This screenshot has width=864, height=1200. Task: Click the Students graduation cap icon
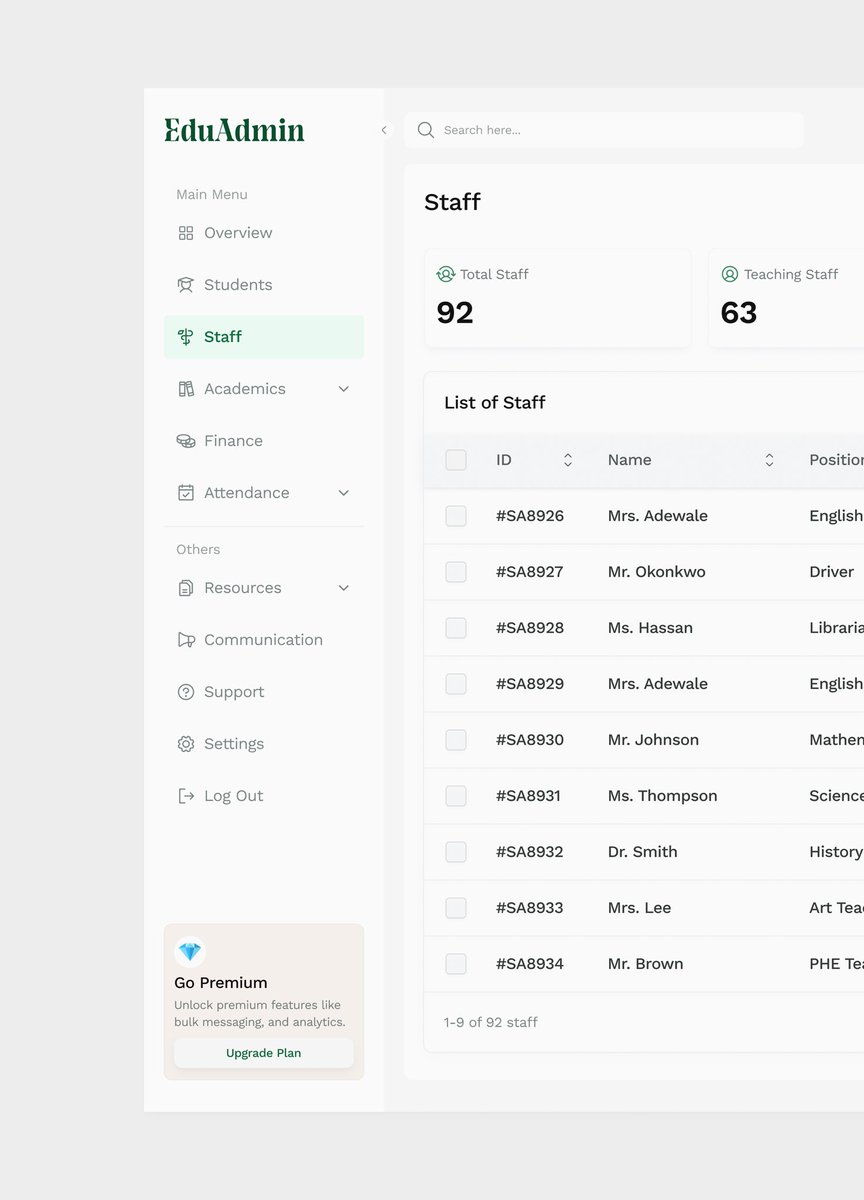click(186, 285)
